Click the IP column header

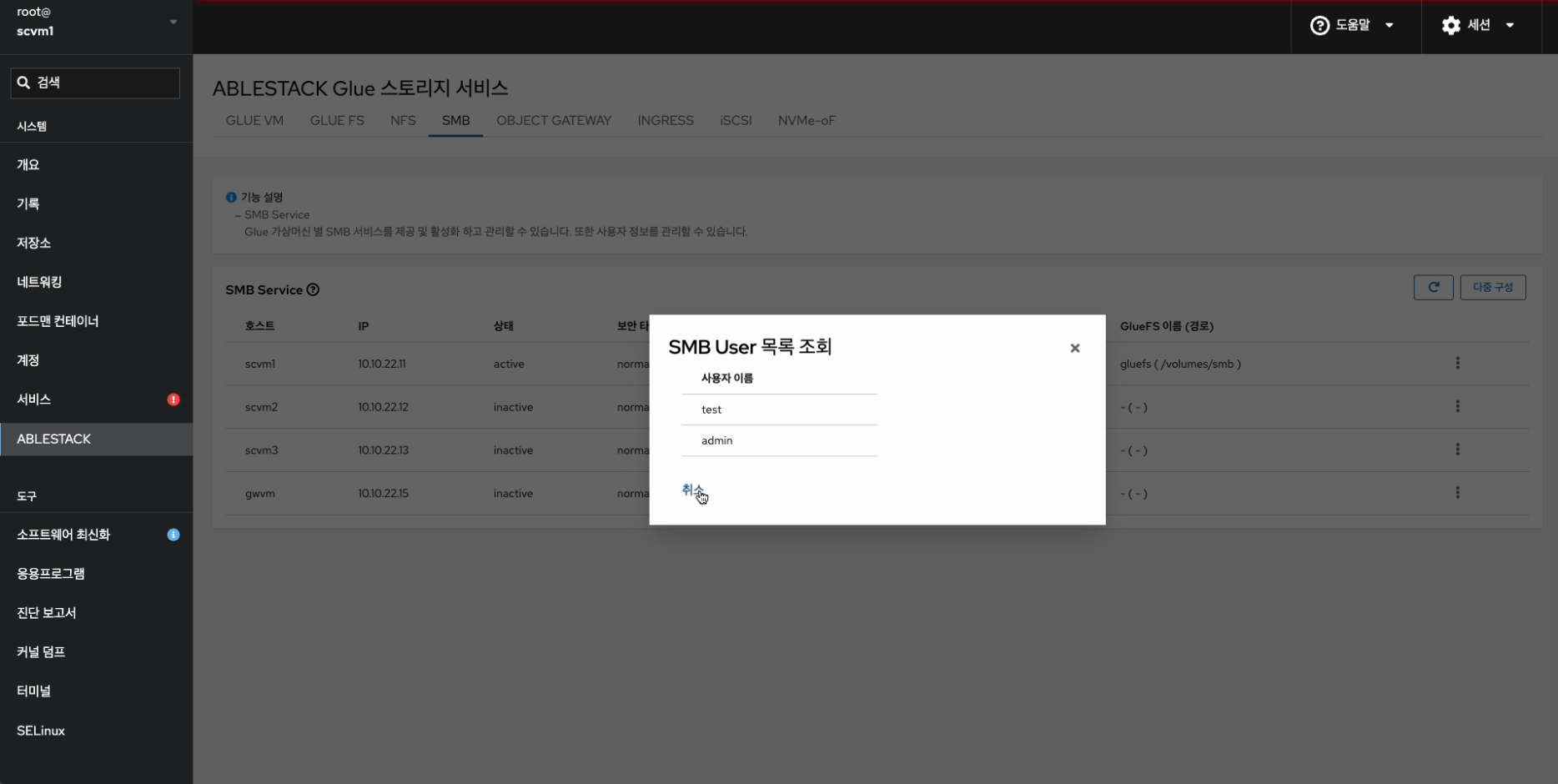(363, 326)
